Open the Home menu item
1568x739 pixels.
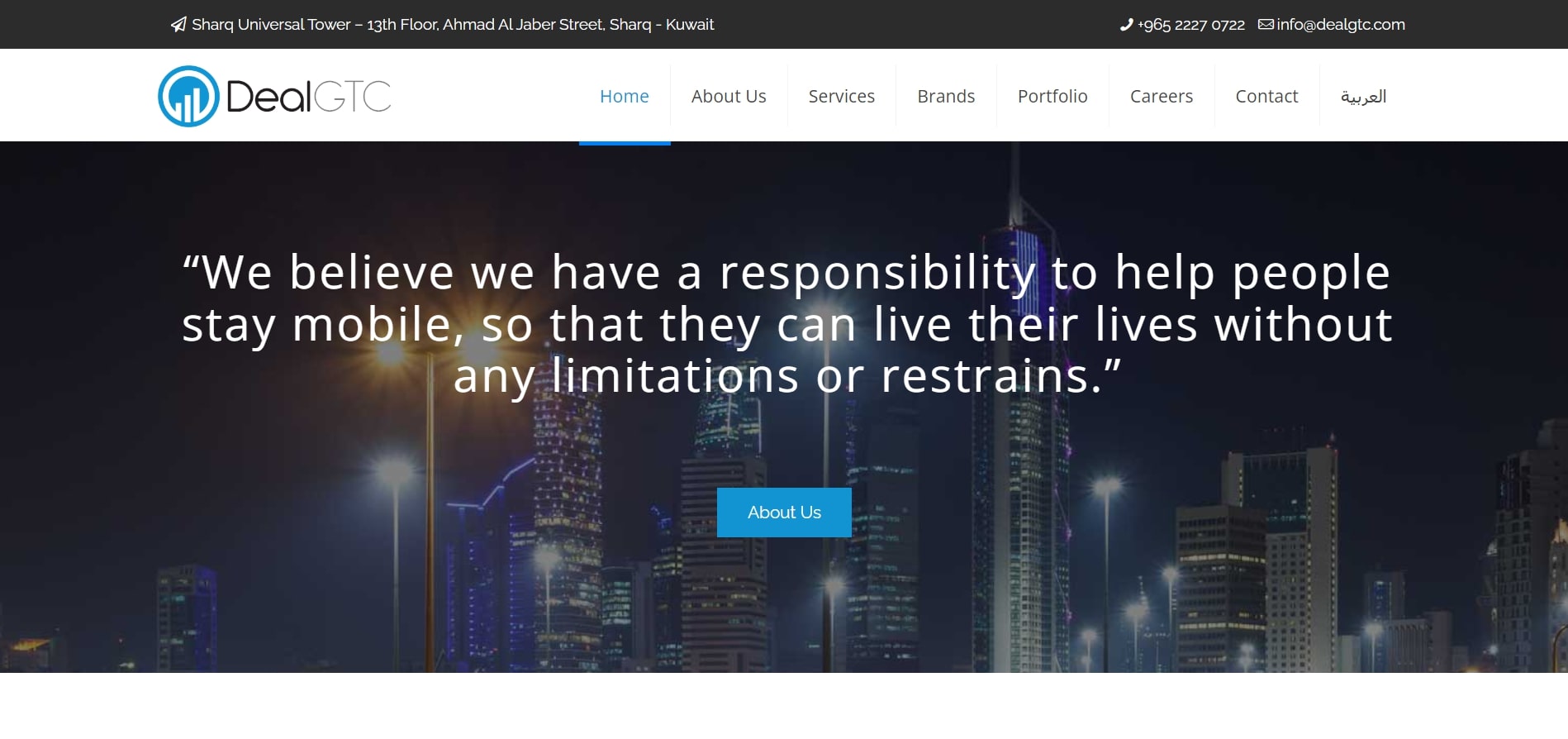pyautogui.click(x=624, y=97)
